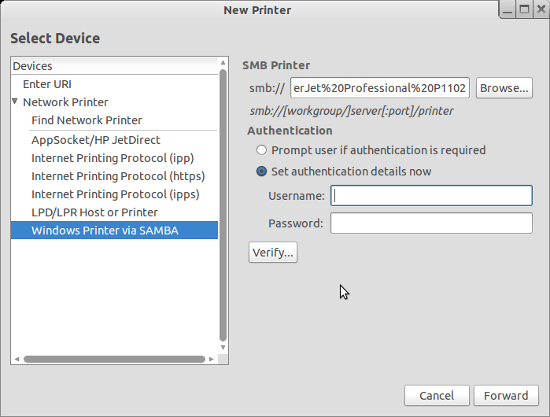Go Forward to next step
Screen dimensions: 550x417
[506, 396]
